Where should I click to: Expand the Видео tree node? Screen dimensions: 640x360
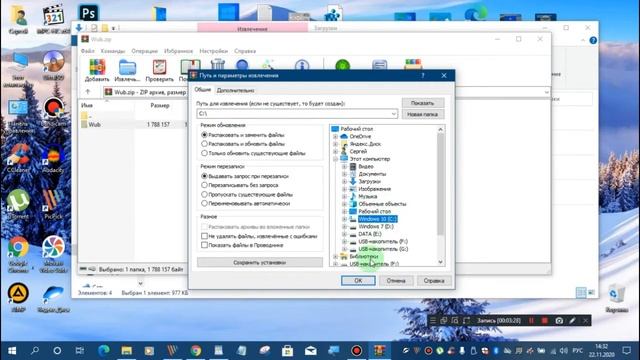pos(344,167)
